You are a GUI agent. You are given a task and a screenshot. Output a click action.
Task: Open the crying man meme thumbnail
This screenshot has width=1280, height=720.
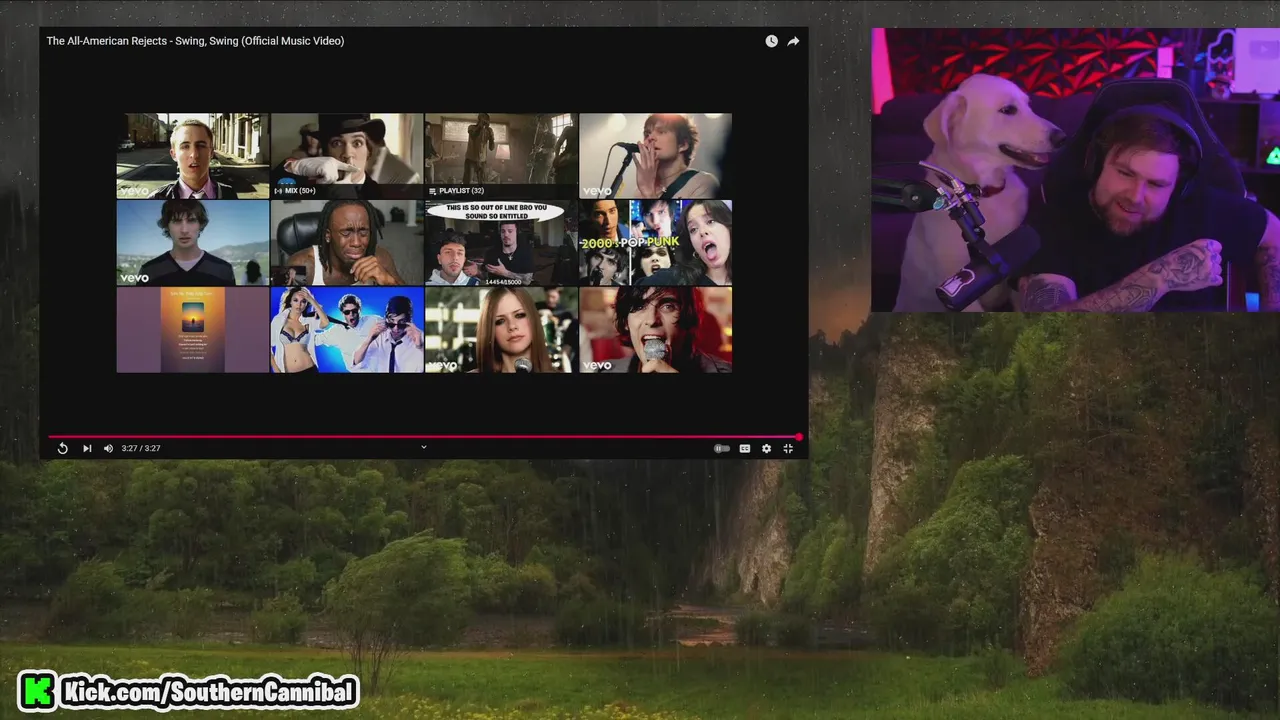(x=347, y=243)
